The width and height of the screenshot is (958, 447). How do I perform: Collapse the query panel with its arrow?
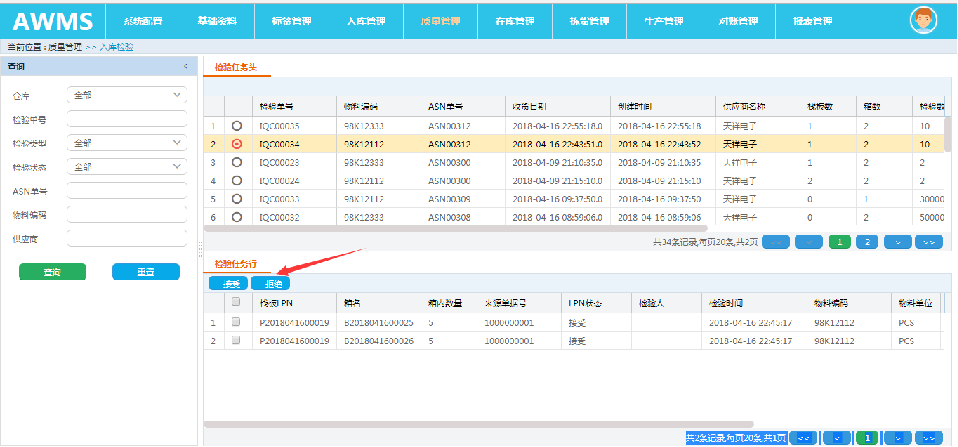(185, 67)
